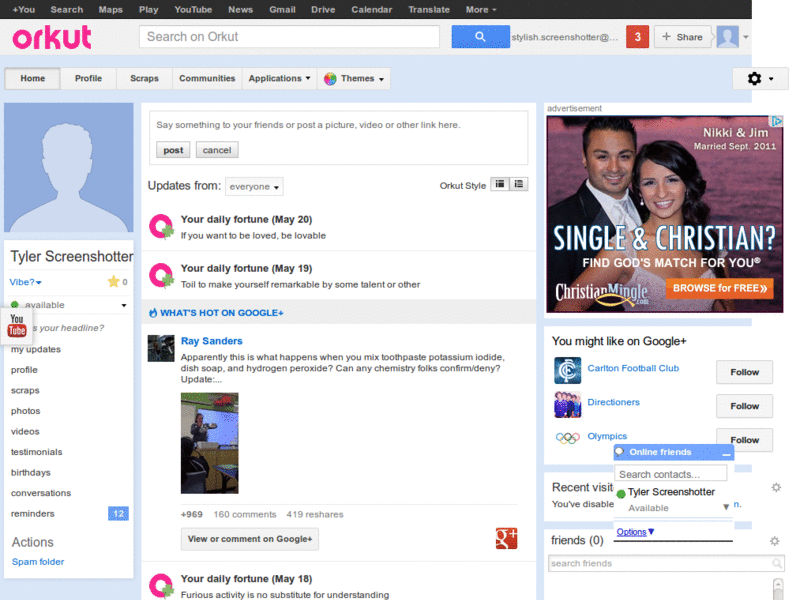Open the Themes dropdown menu
This screenshot has width=800, height=600.
pos(354,79)
